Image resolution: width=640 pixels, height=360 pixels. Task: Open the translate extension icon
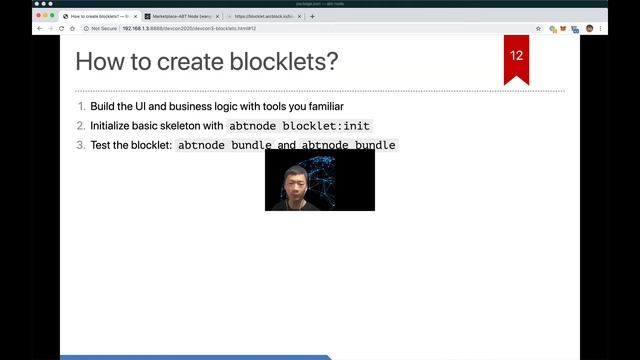[553, 29]
